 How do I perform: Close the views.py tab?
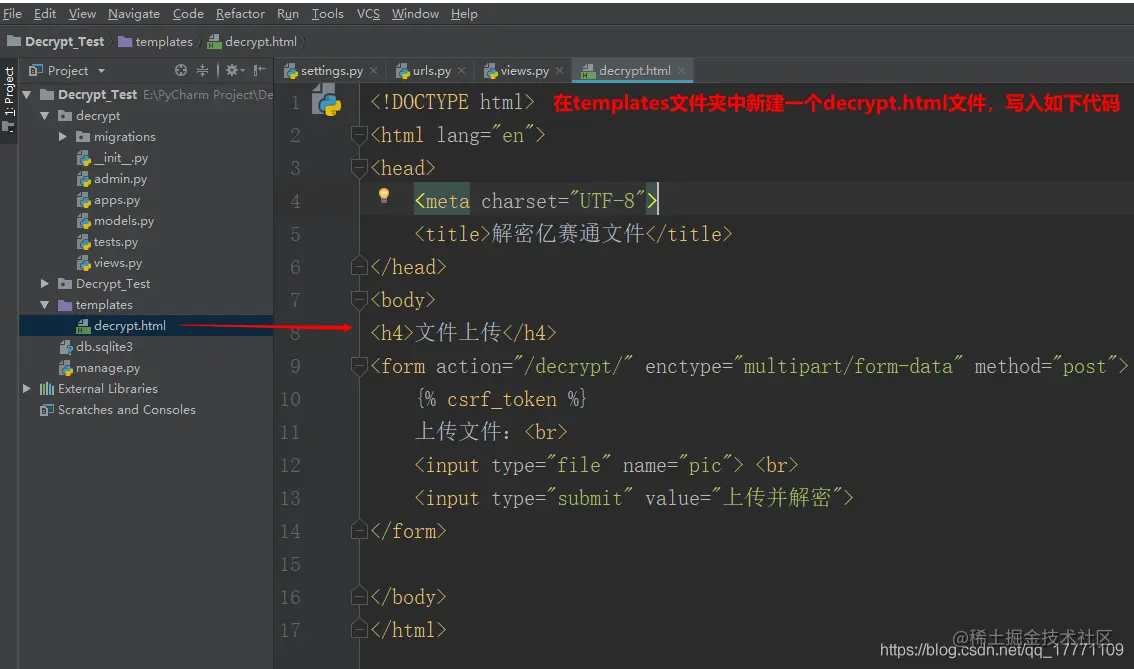pyautogui.click(x=559, y=70)
